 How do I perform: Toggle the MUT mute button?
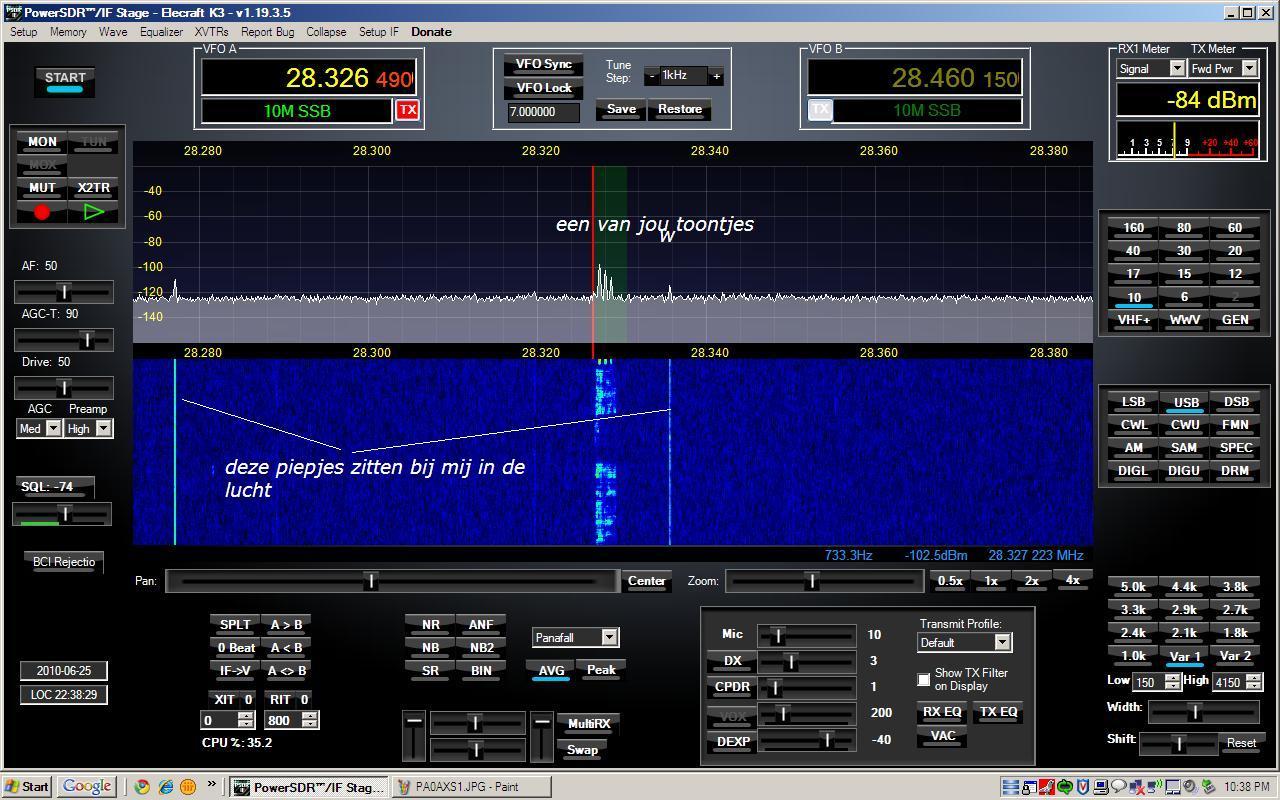coord(42,188)
